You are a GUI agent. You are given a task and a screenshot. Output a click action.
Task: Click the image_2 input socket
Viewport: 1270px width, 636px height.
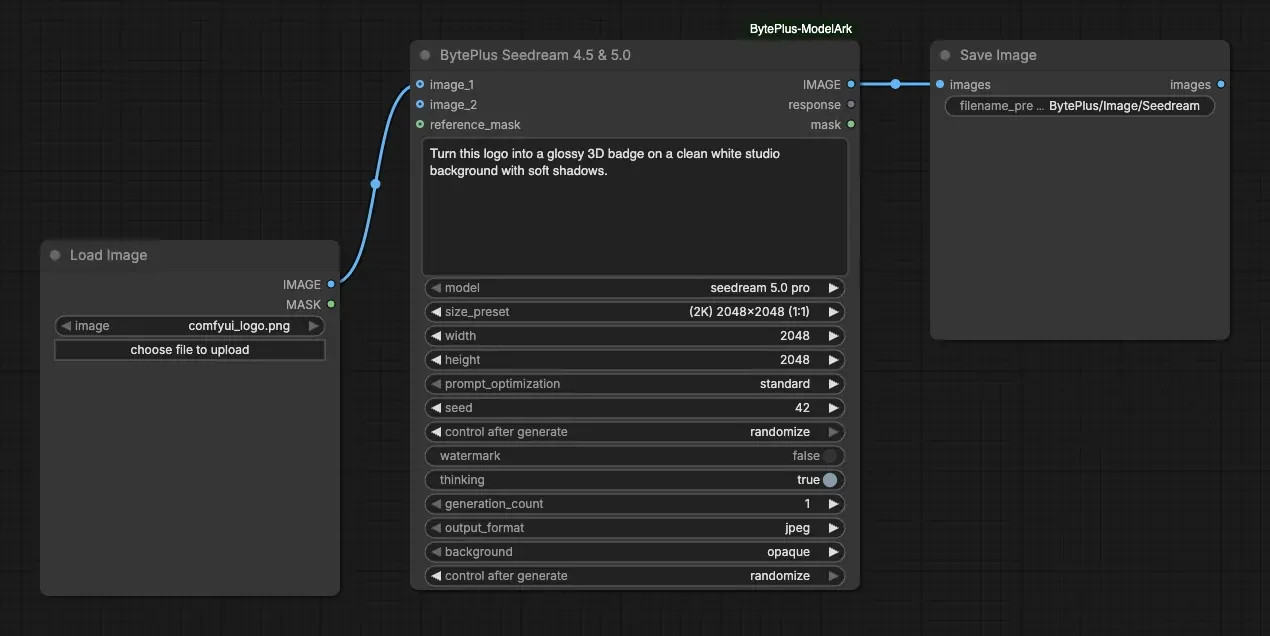point(420,104)
